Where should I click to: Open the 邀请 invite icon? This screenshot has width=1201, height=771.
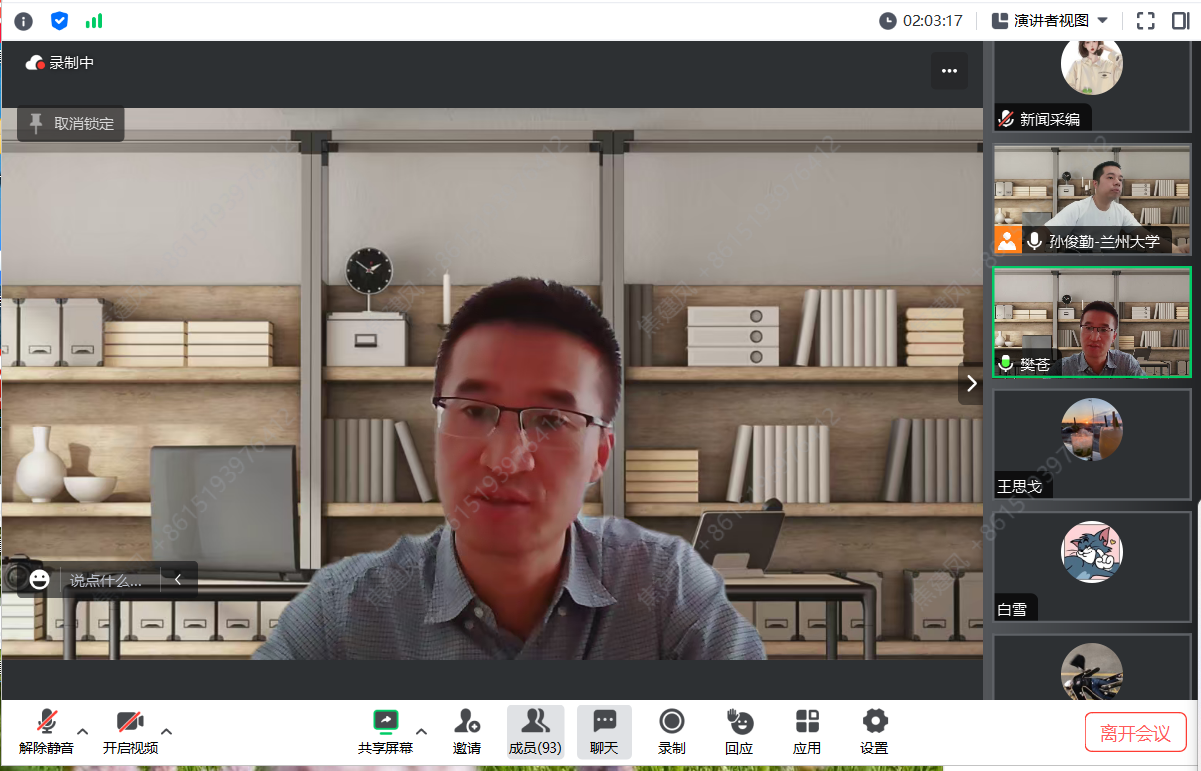[x=466, y=731]
